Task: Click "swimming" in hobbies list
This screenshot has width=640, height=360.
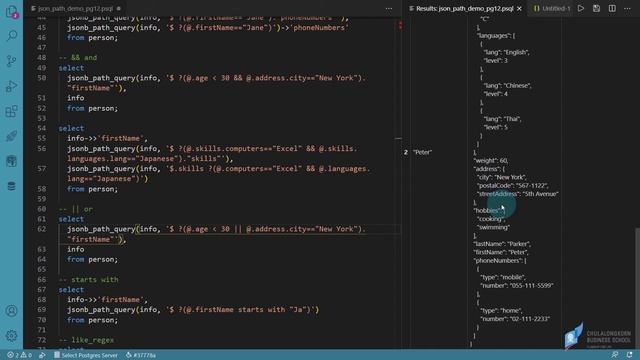Action: (x=493, y=227)
